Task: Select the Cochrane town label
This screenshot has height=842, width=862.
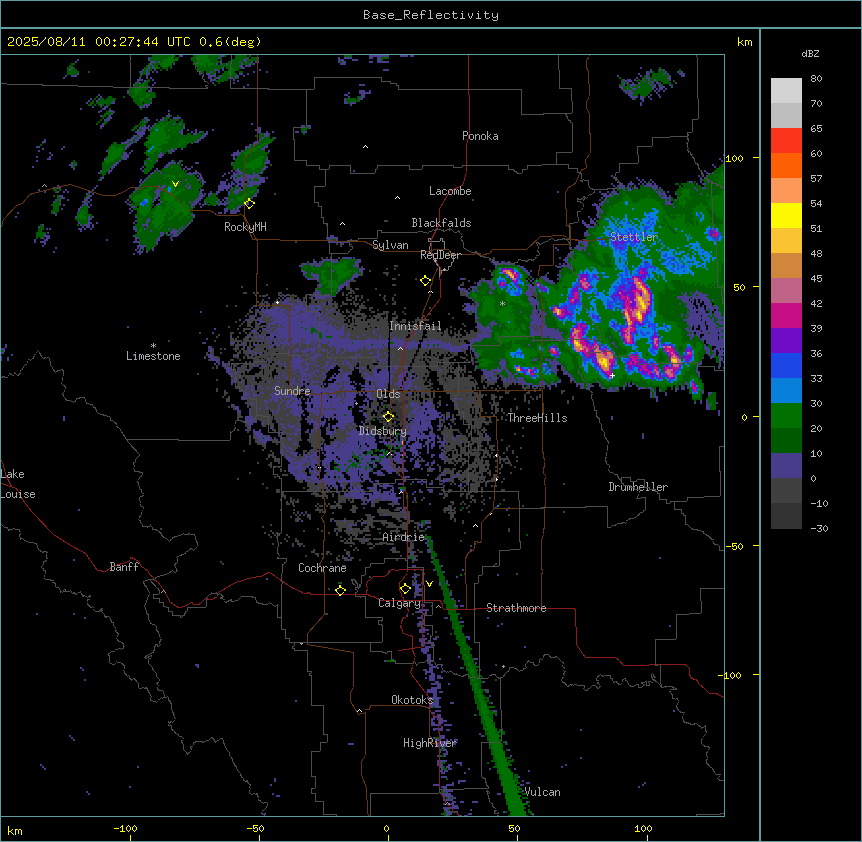Action: coord(322,568)
